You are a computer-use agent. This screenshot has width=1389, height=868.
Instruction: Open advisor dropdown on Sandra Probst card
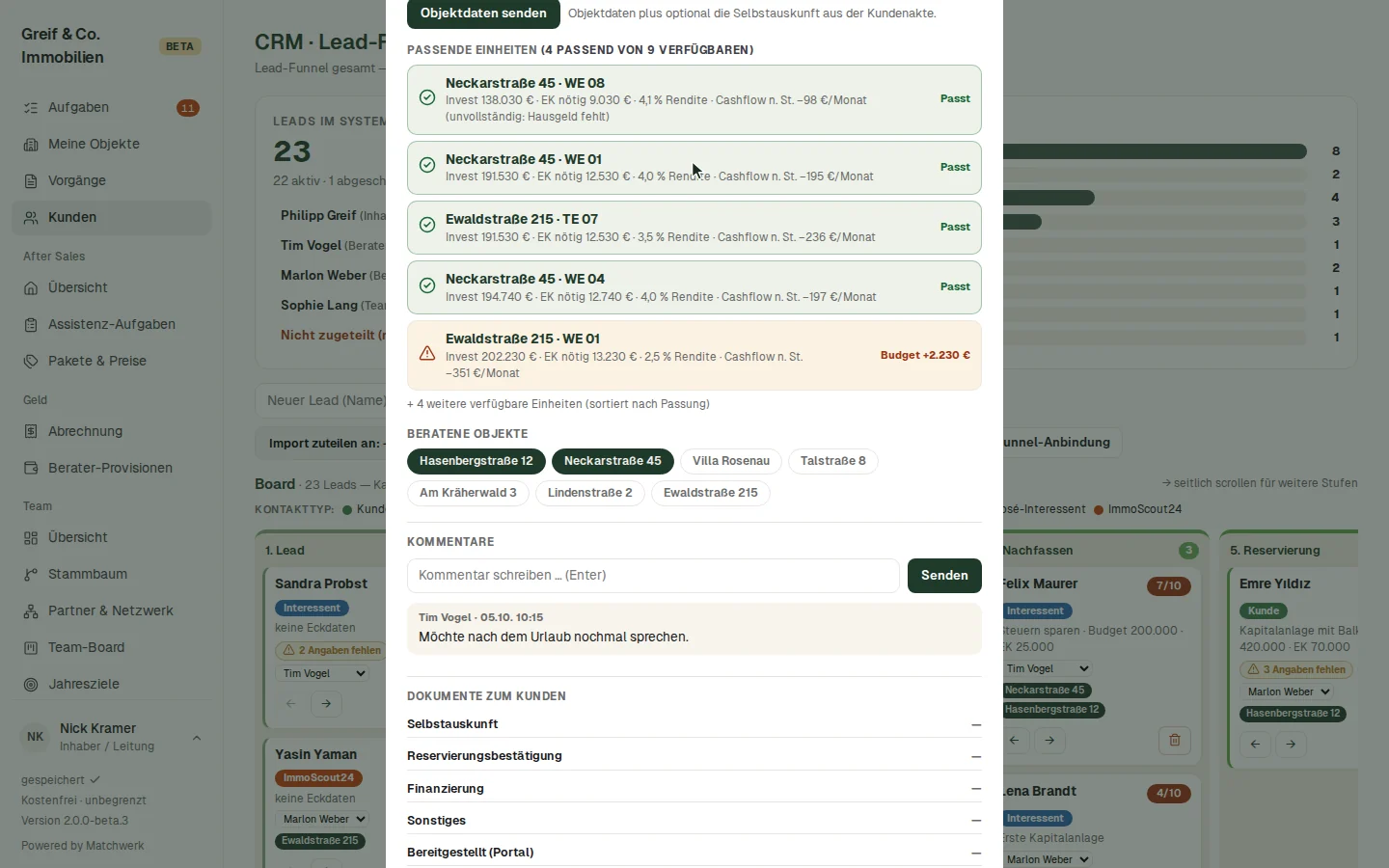[323, 673]
